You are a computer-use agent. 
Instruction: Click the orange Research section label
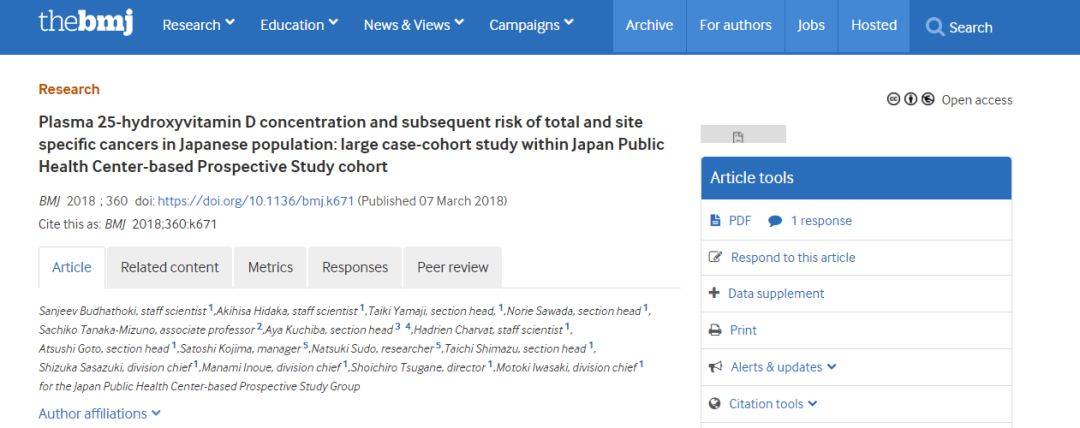(69, 89)
